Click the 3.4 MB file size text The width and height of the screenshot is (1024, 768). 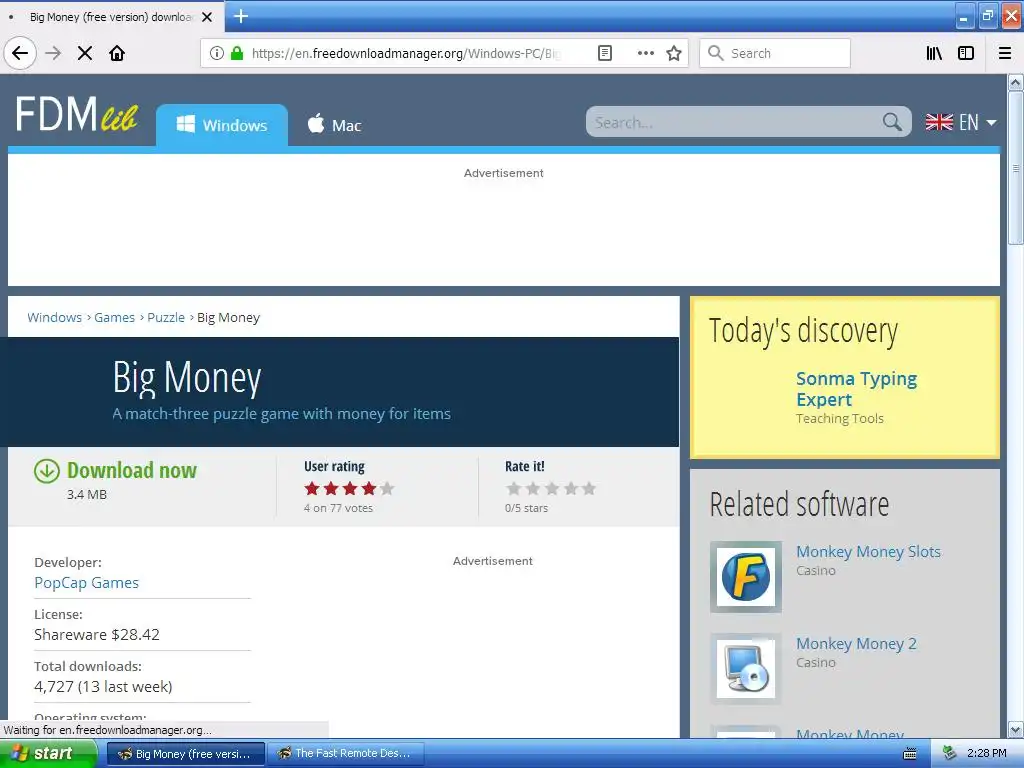(x=87, y=494)
